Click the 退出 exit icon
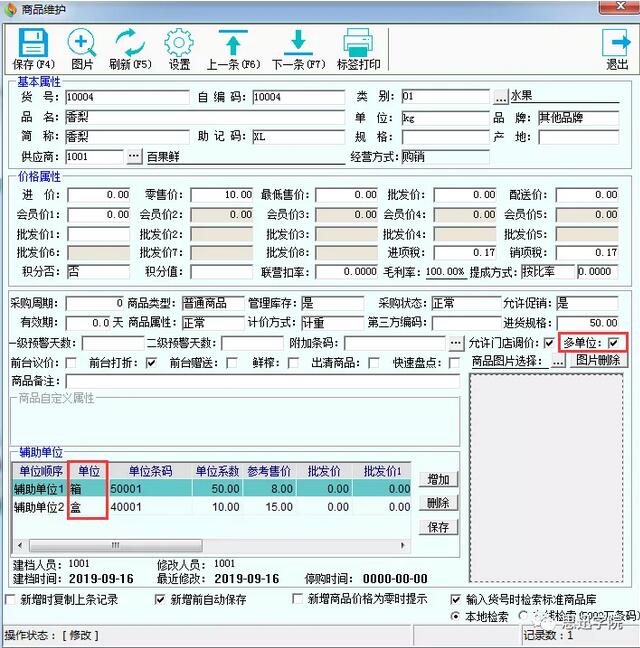 (x=616, y=44)
